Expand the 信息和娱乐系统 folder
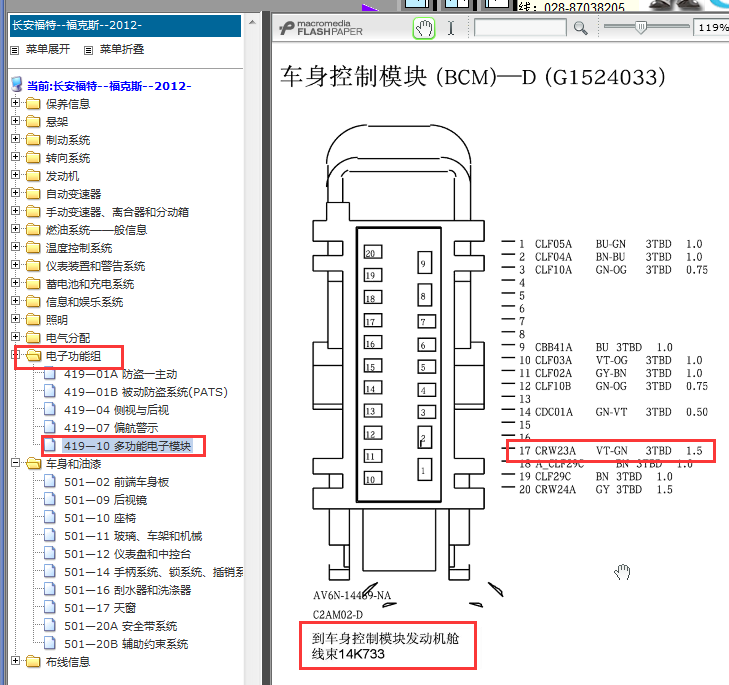This screenshot has width=729, height=685. (15, 301)
